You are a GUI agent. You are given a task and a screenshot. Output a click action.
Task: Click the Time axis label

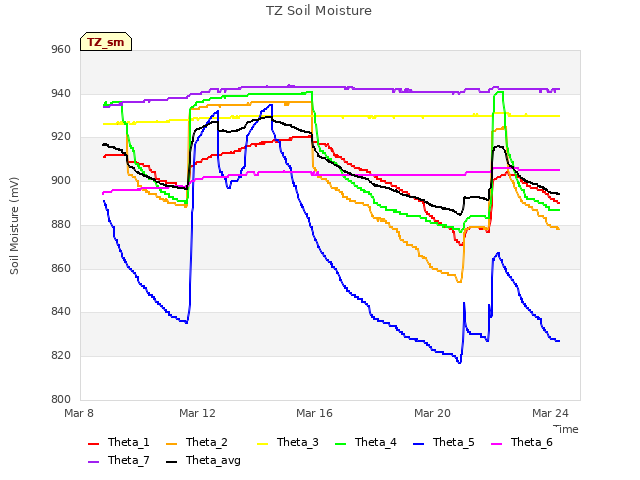coord(566,429)
